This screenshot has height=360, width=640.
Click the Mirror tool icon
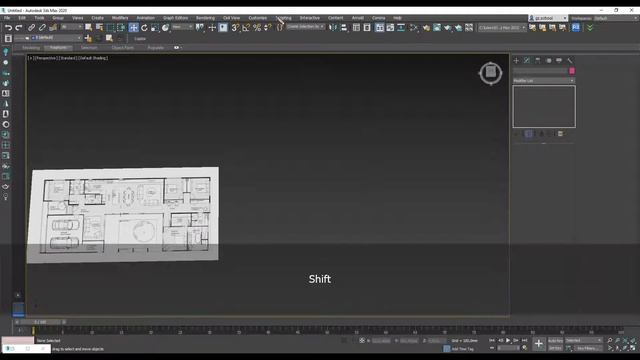[x=333, y=28]
